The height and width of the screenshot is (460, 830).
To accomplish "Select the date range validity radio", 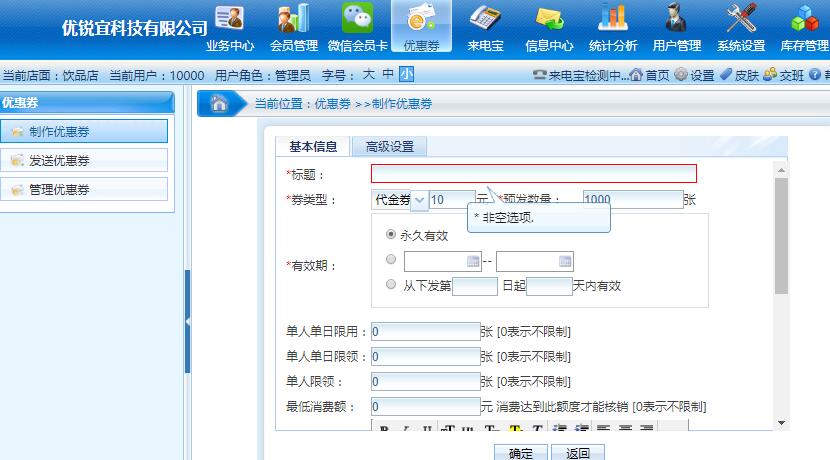I will [x=391, y=259].
